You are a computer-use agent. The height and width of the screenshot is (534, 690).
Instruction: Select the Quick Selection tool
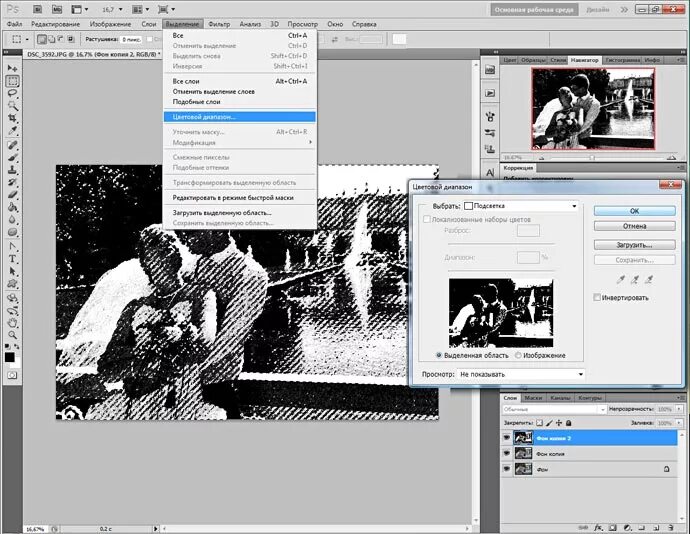pyautogui.click(x=12, y=106)
